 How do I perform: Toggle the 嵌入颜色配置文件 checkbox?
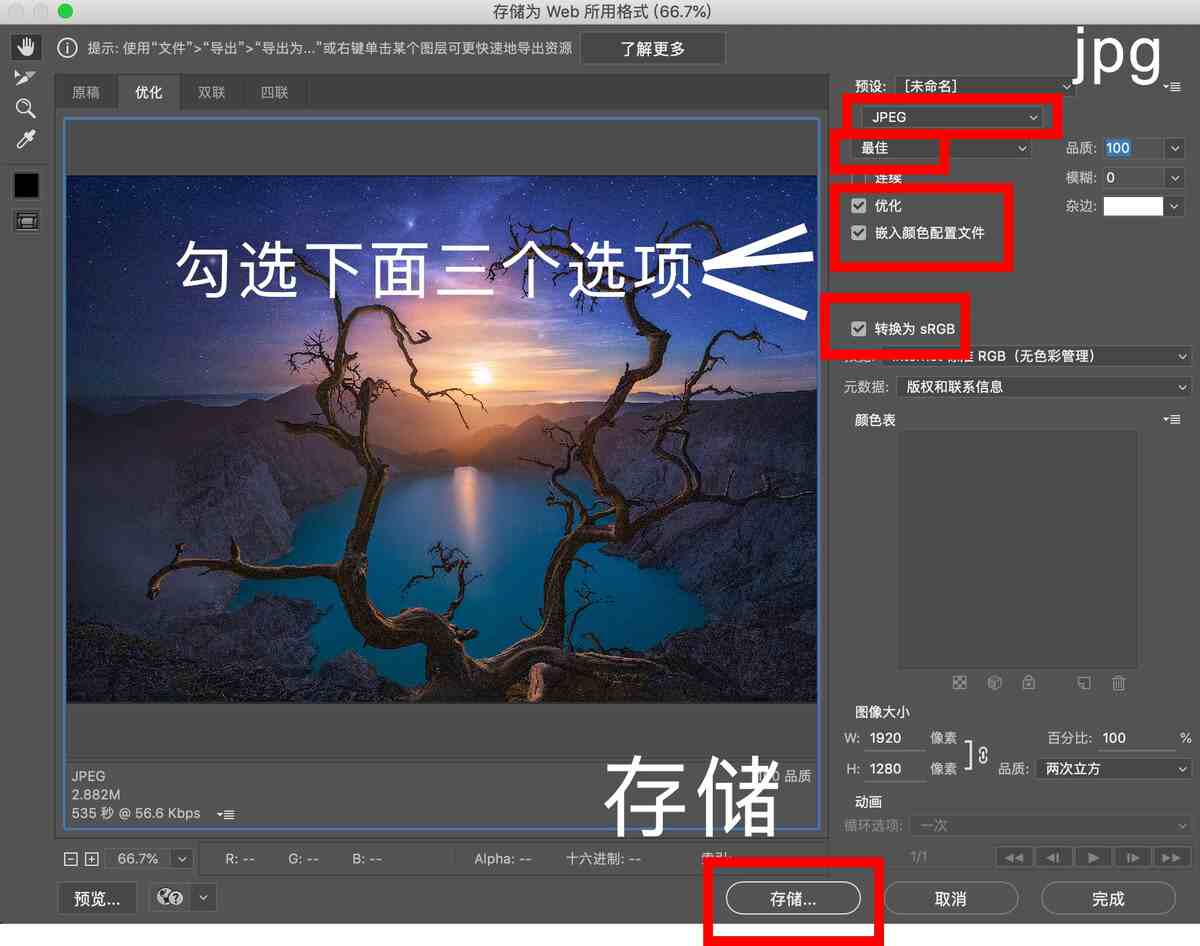click(859, 233)
